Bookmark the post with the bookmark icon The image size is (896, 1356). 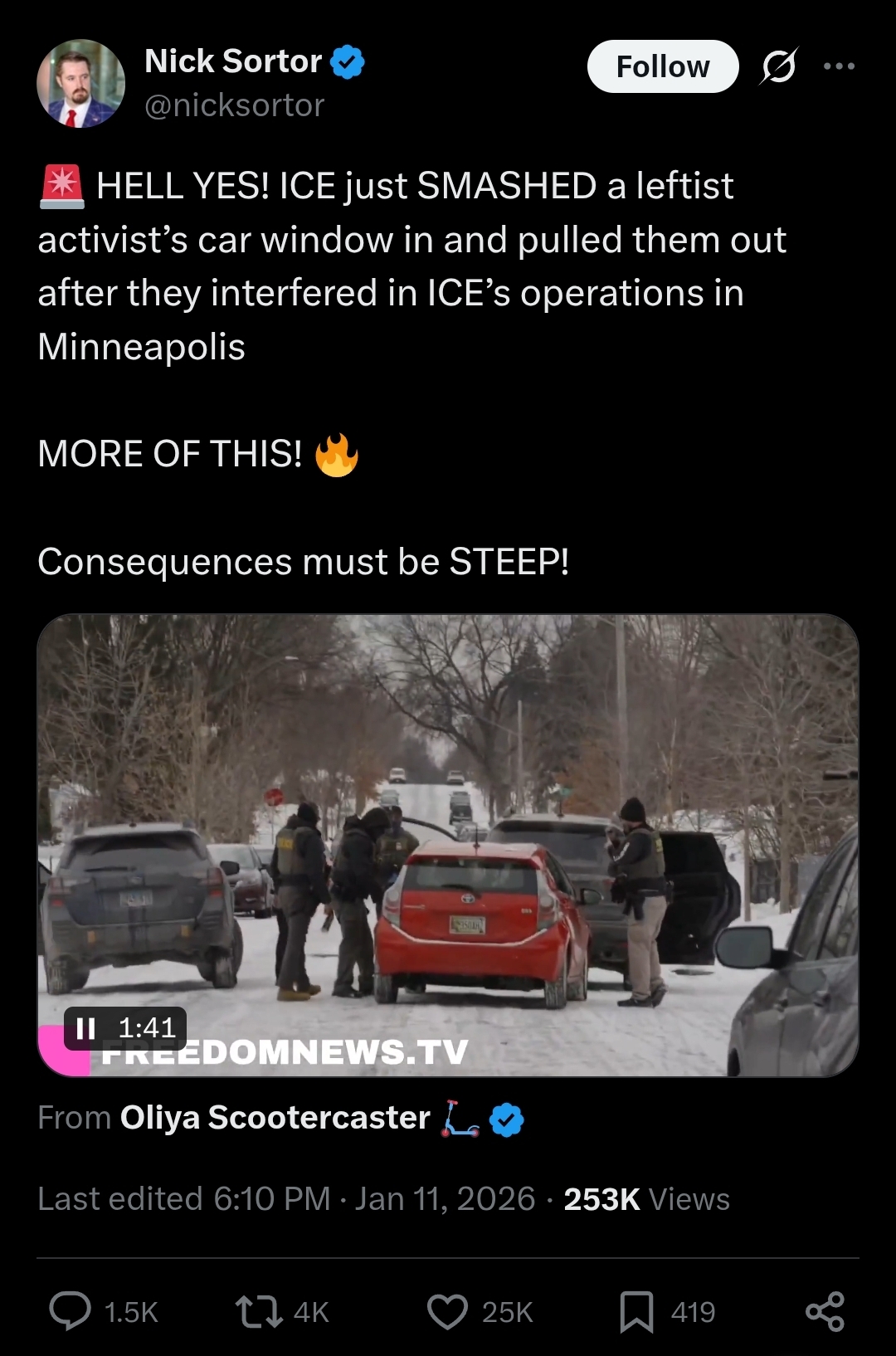click(x=636, y=1312)
